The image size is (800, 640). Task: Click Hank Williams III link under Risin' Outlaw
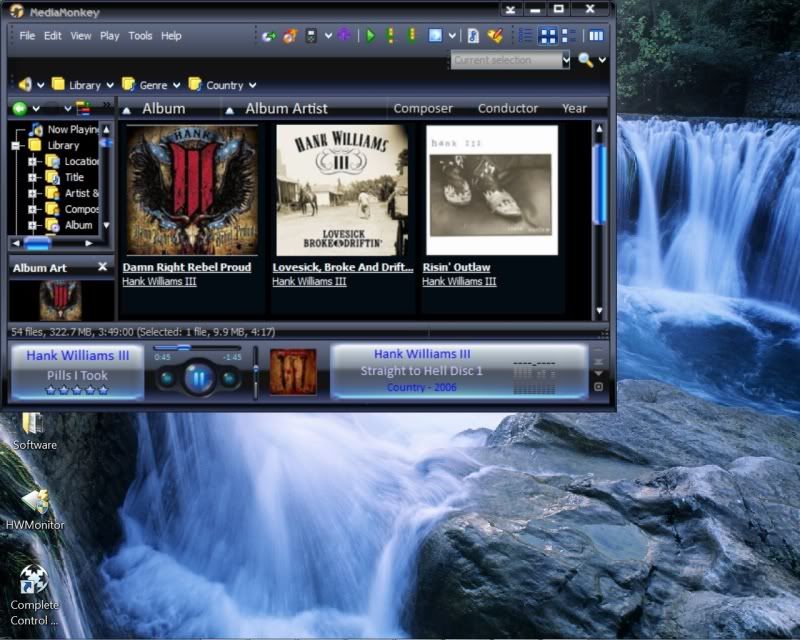(459, 281)
